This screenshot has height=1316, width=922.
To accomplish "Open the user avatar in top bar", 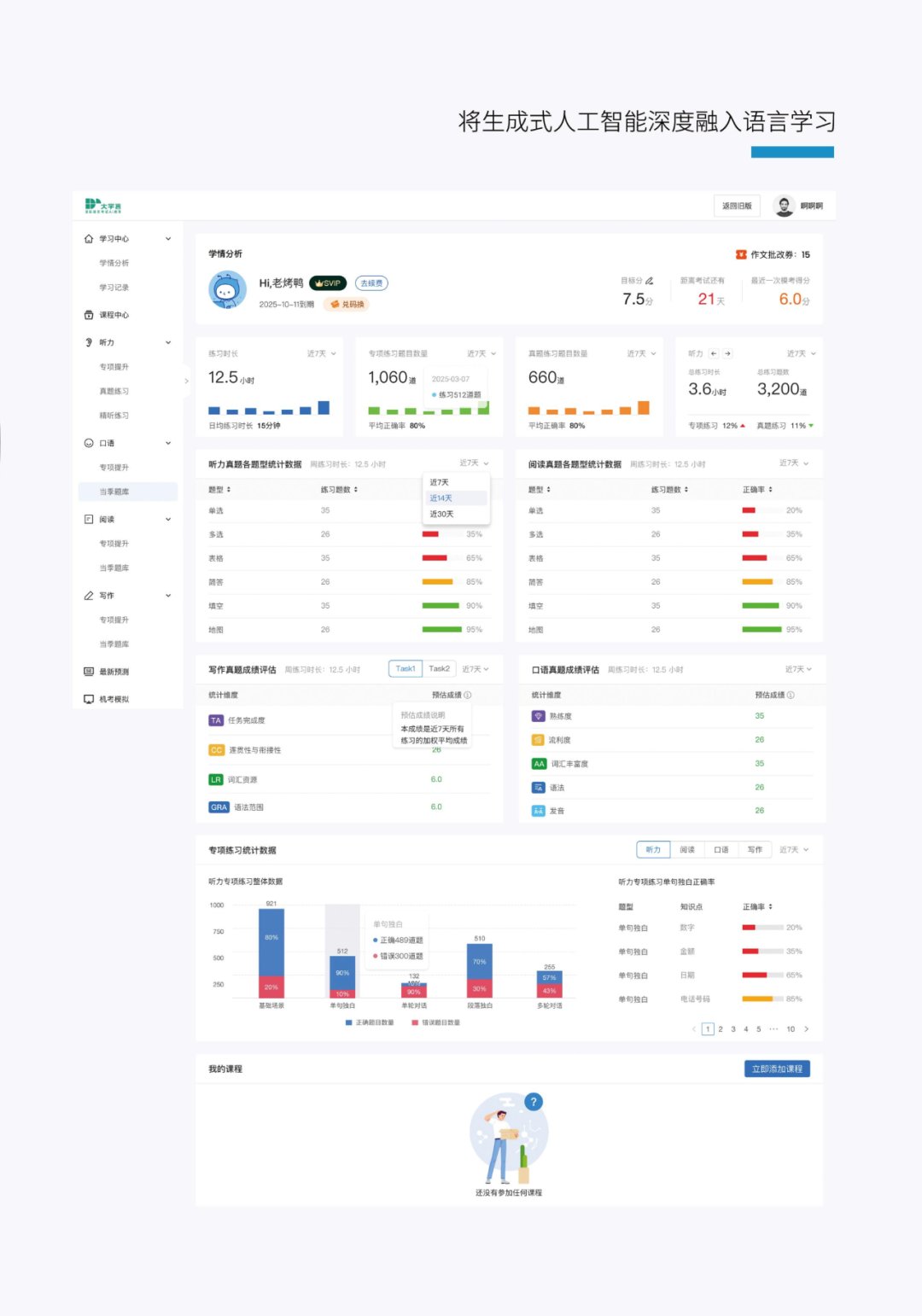I will [x=783, y=206].
